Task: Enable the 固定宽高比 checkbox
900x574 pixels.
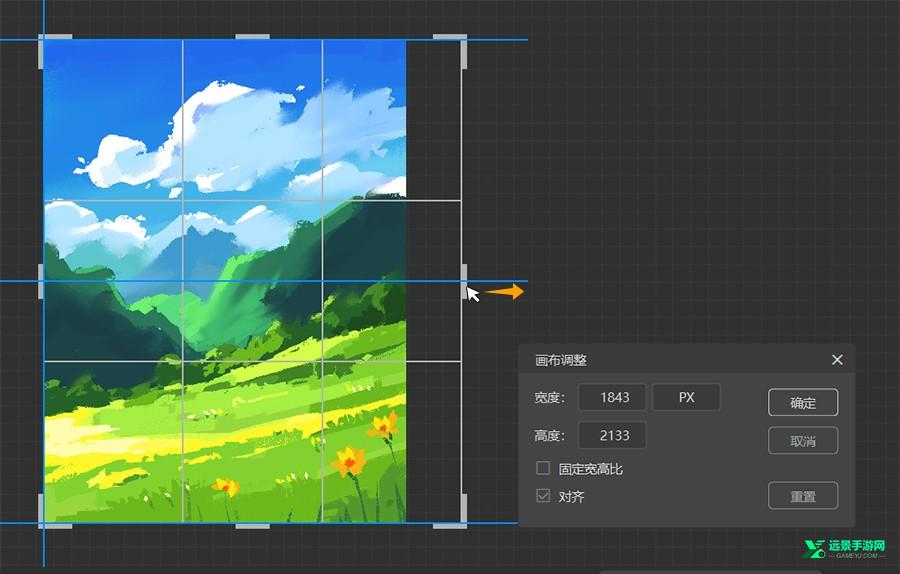Action: 543,468
